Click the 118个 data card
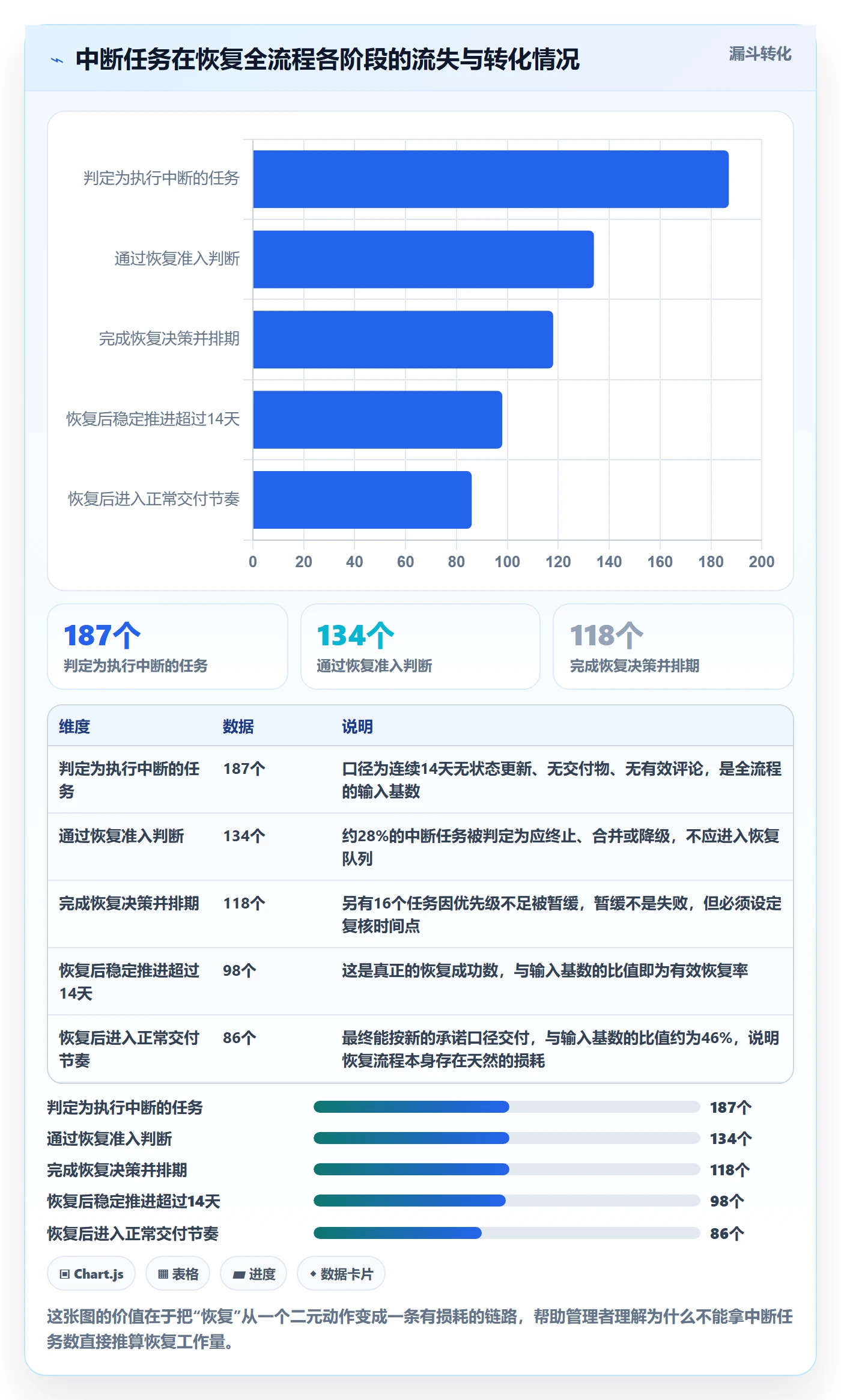Screen dimensions: 841x1400 (673, 647)
